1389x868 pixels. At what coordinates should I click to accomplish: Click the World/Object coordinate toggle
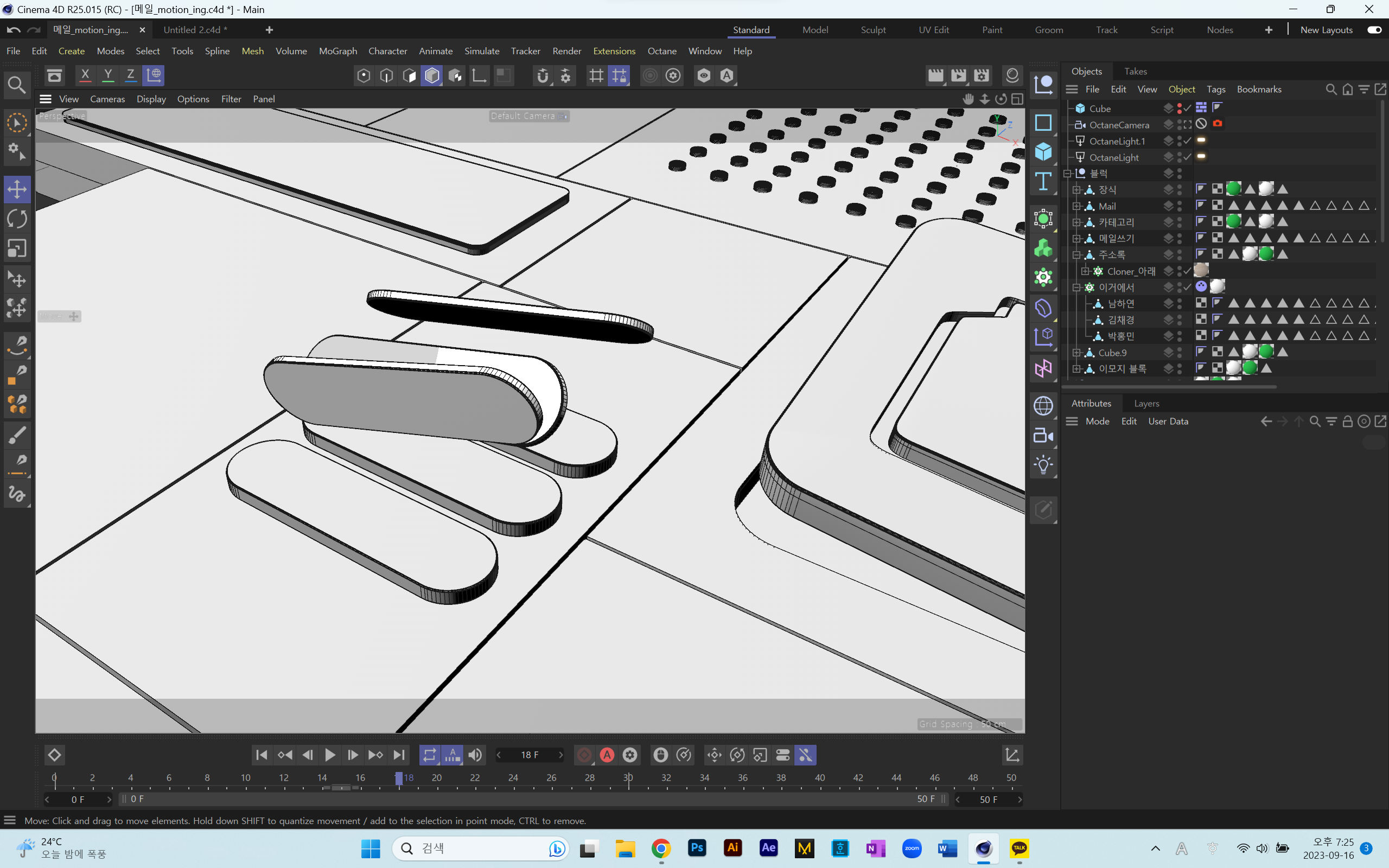155,75
